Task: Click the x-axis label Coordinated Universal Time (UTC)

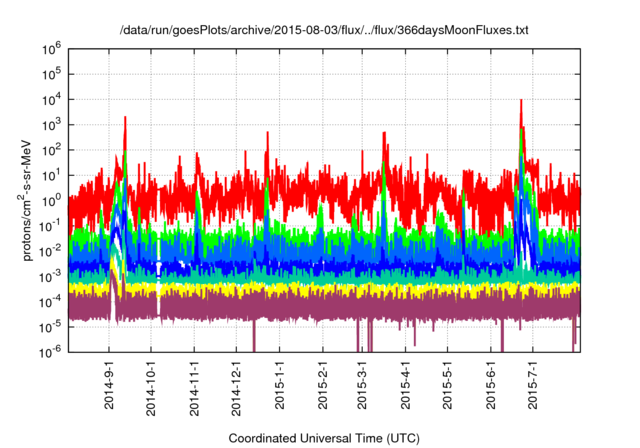Action: pos(324,438)
